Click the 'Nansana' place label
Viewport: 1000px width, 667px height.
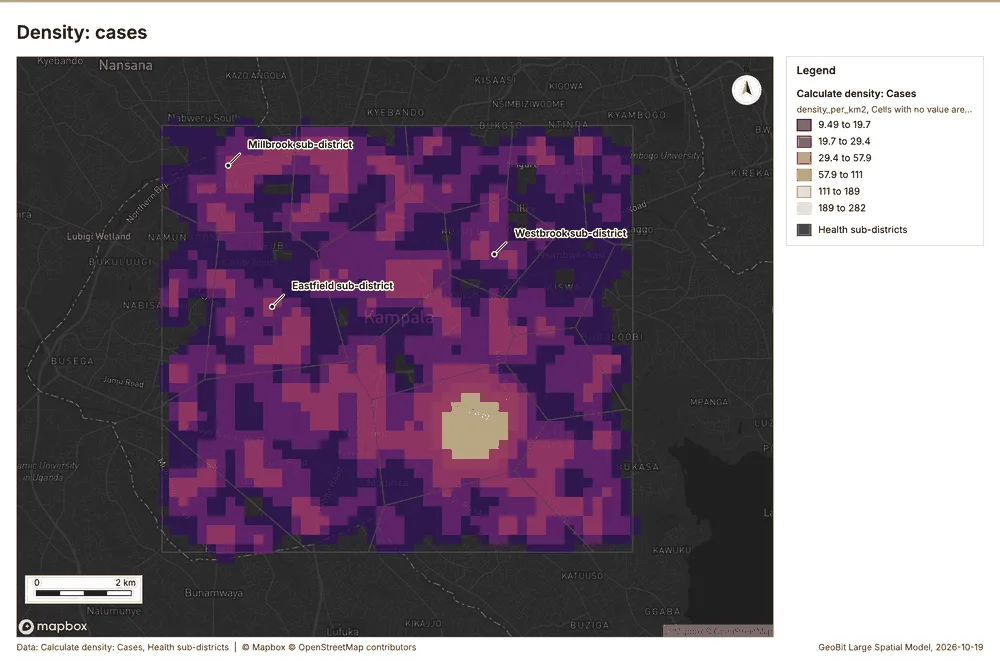(x=126, y=65)
